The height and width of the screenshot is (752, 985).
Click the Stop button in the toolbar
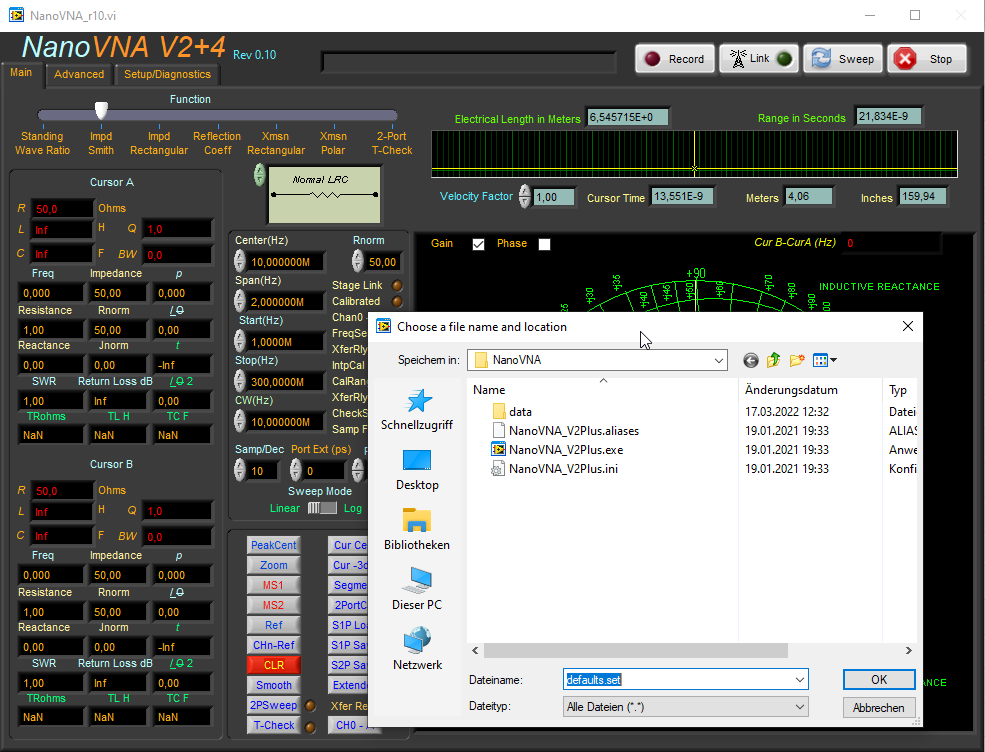[927, 59]
